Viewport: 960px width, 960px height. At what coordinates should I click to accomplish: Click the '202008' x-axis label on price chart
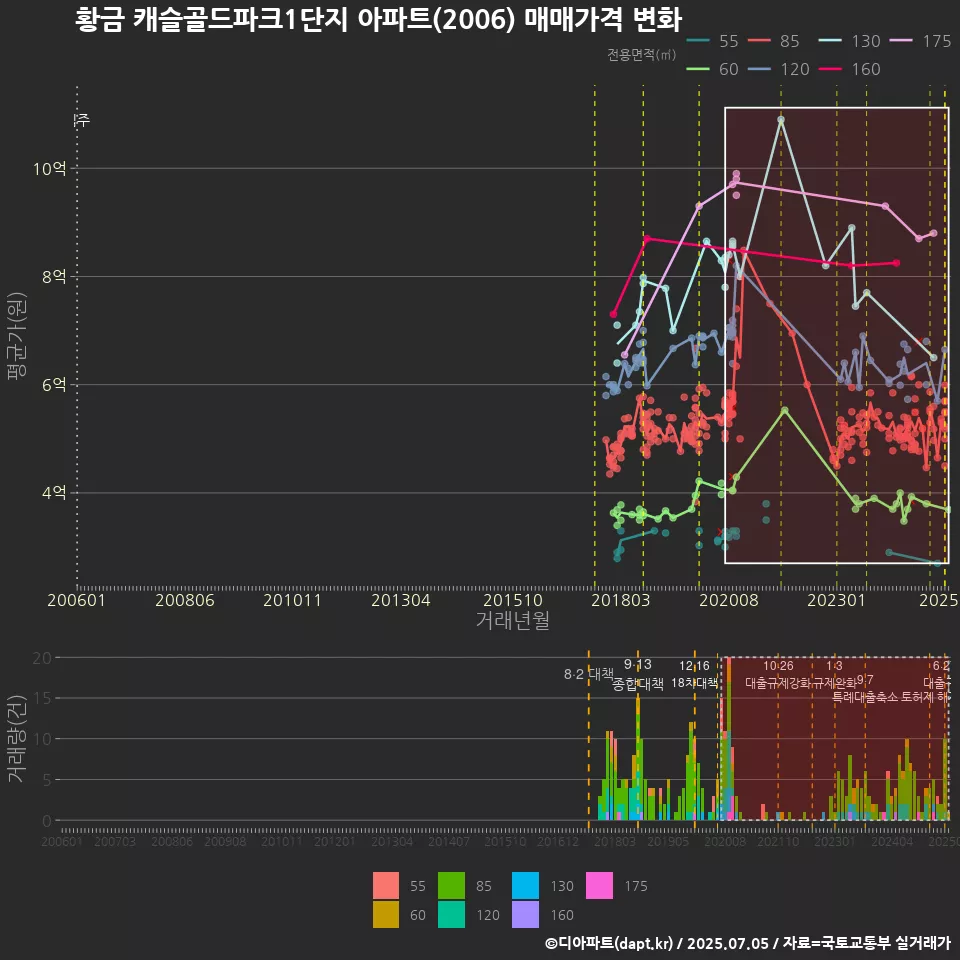coord(729,600)
